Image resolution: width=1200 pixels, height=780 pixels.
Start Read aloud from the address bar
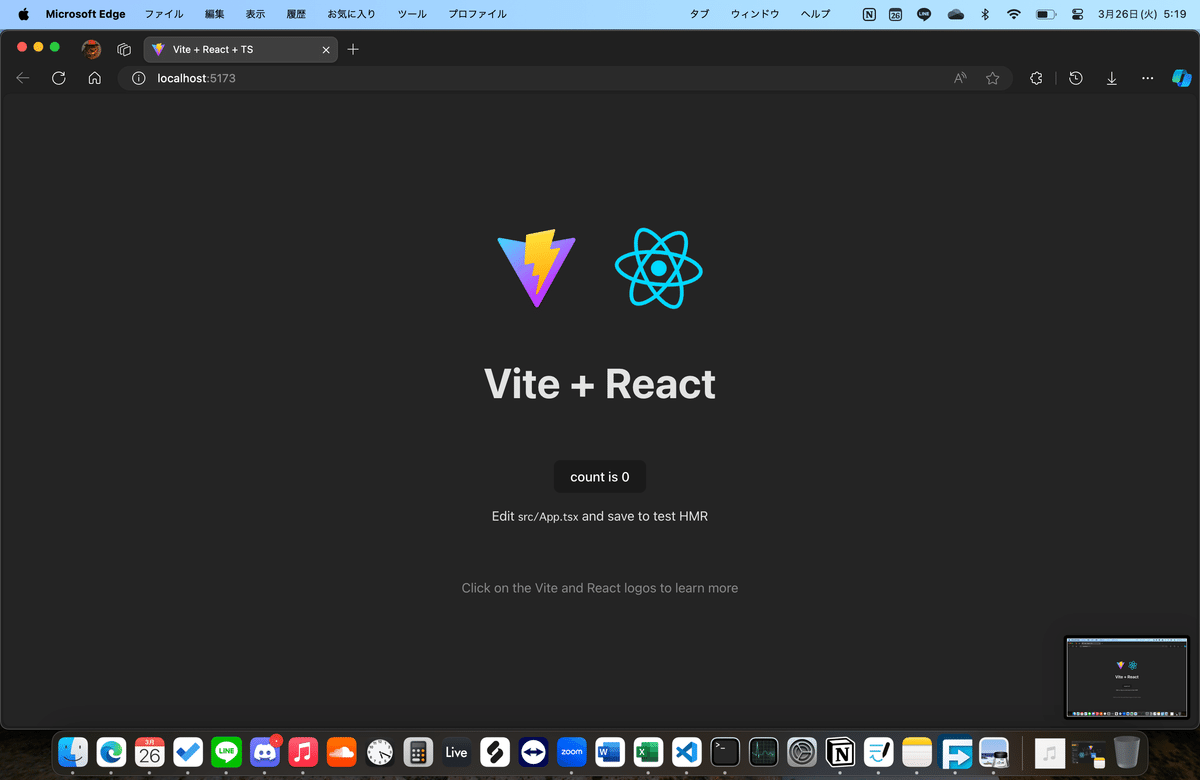coord(960,78)
